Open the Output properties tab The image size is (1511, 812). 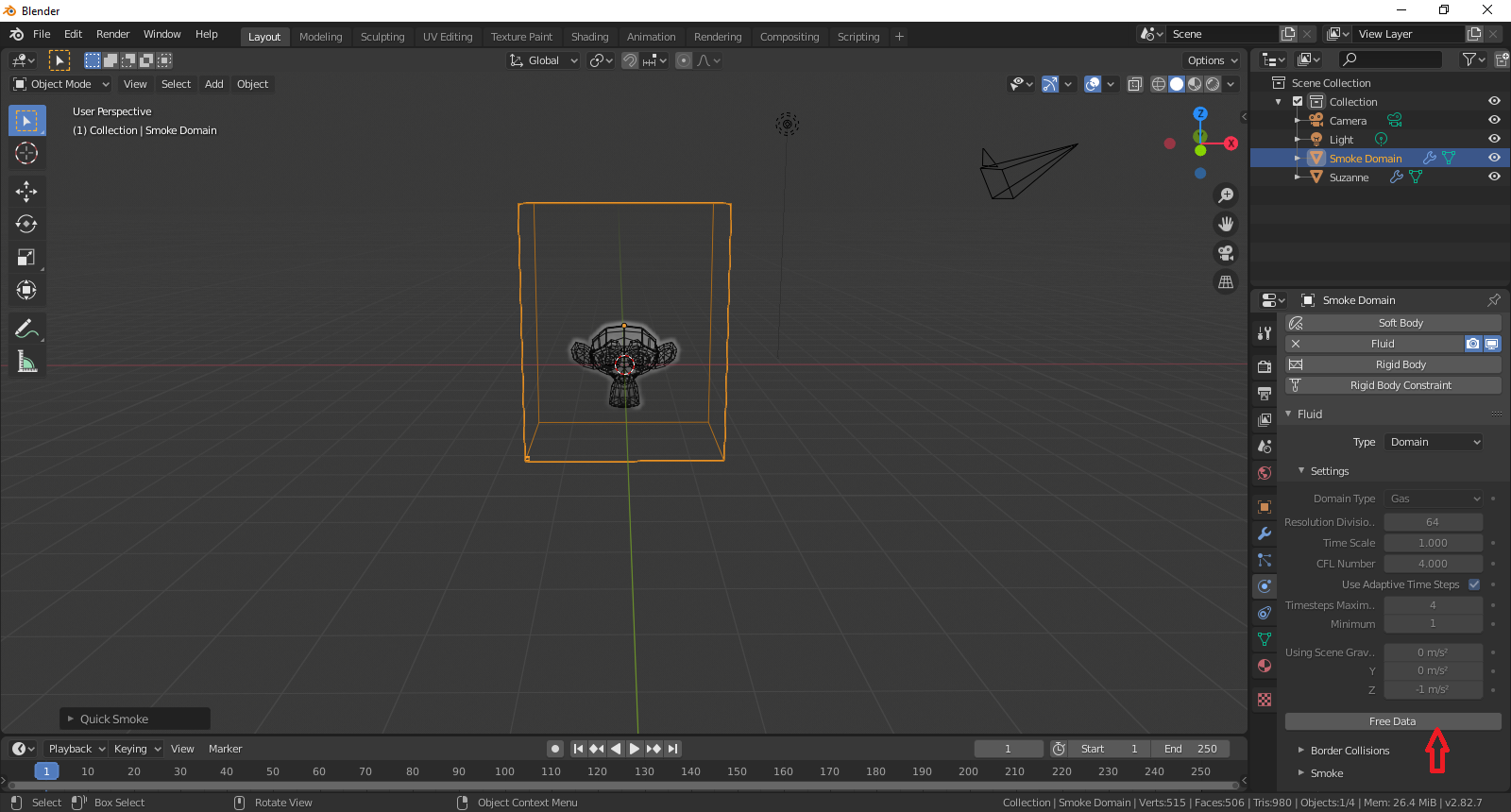click(x=1265, y=393)
